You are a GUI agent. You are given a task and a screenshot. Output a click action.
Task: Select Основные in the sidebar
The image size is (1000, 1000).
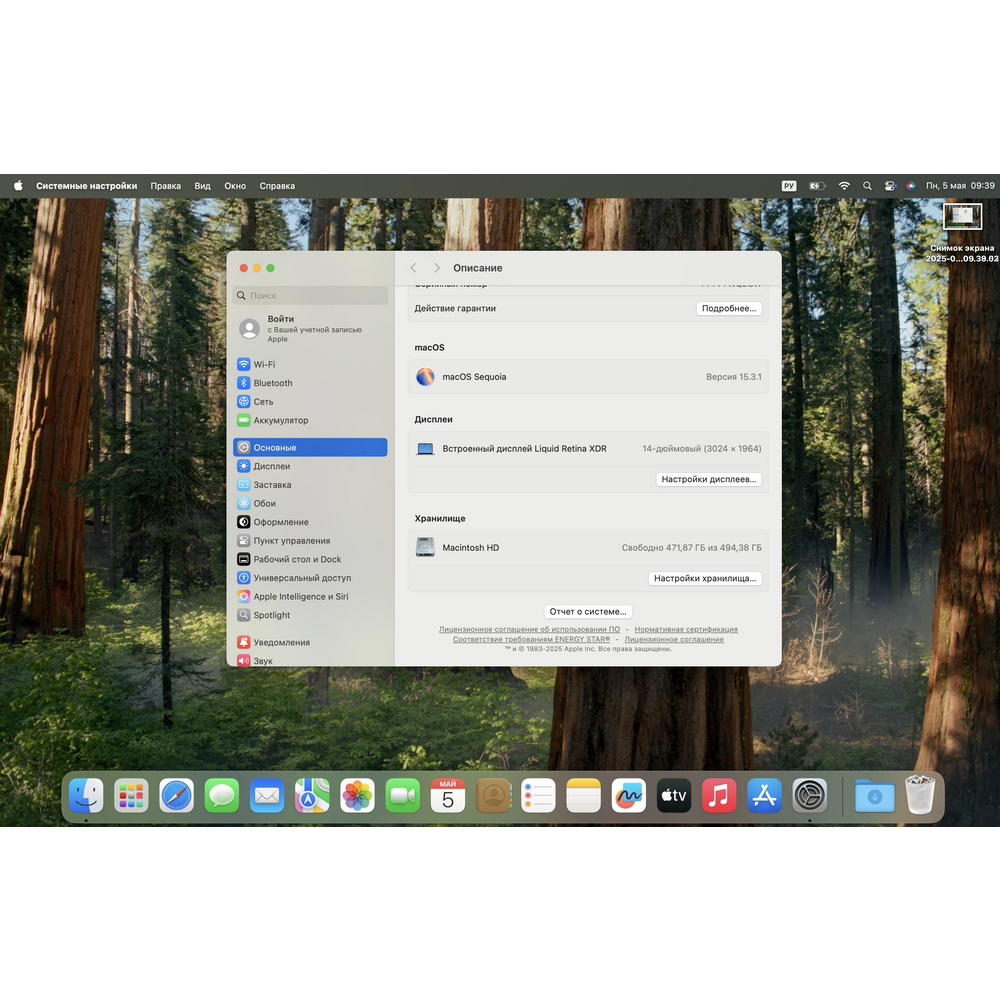click(310, 448)
